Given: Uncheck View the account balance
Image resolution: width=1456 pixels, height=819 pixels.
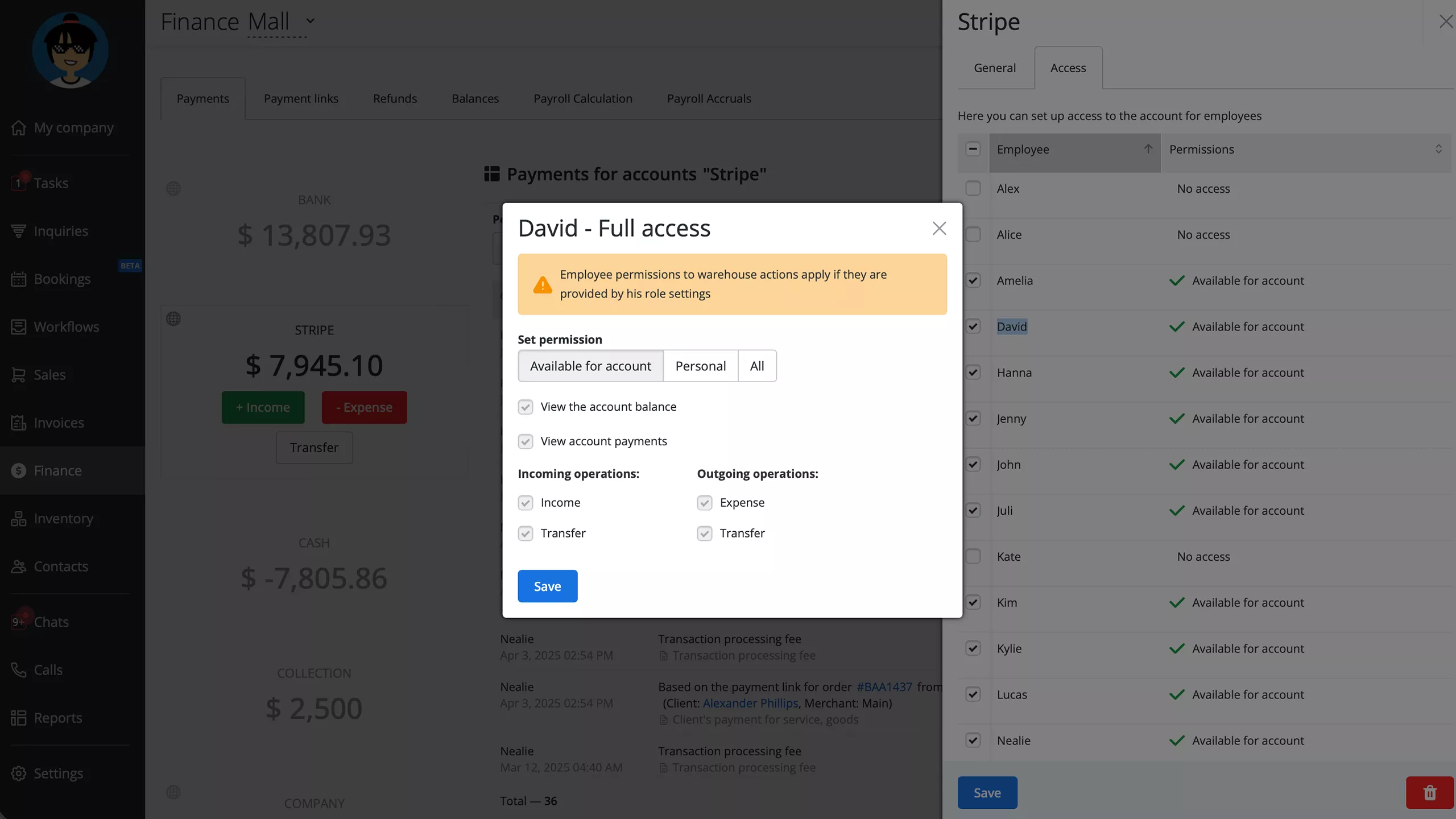Looking at the screenshot, I should (x=526, y=407).
